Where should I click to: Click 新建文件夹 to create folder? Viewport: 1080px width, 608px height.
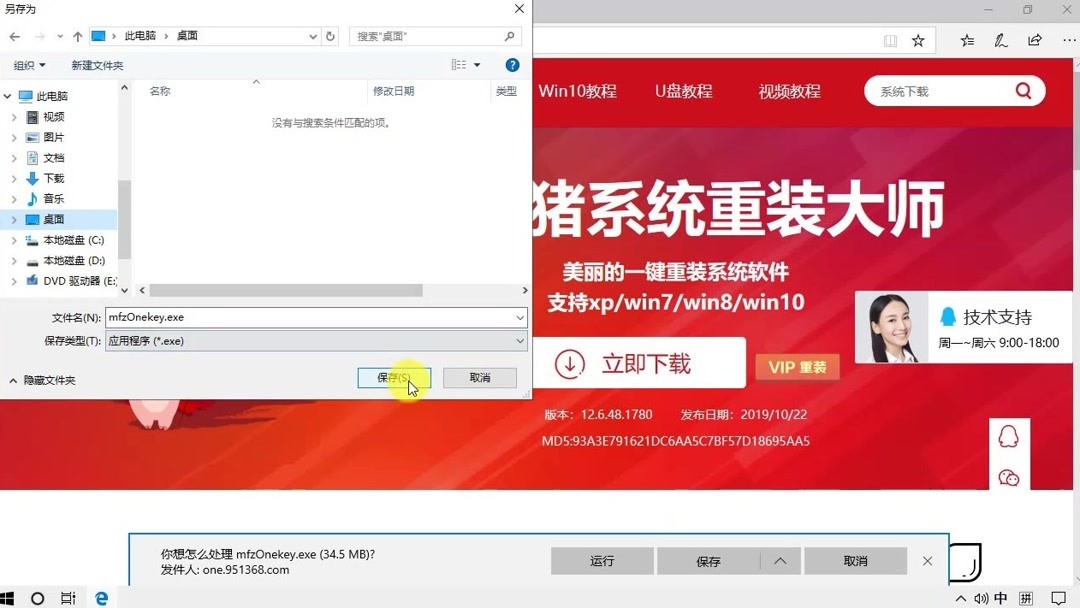97,64
